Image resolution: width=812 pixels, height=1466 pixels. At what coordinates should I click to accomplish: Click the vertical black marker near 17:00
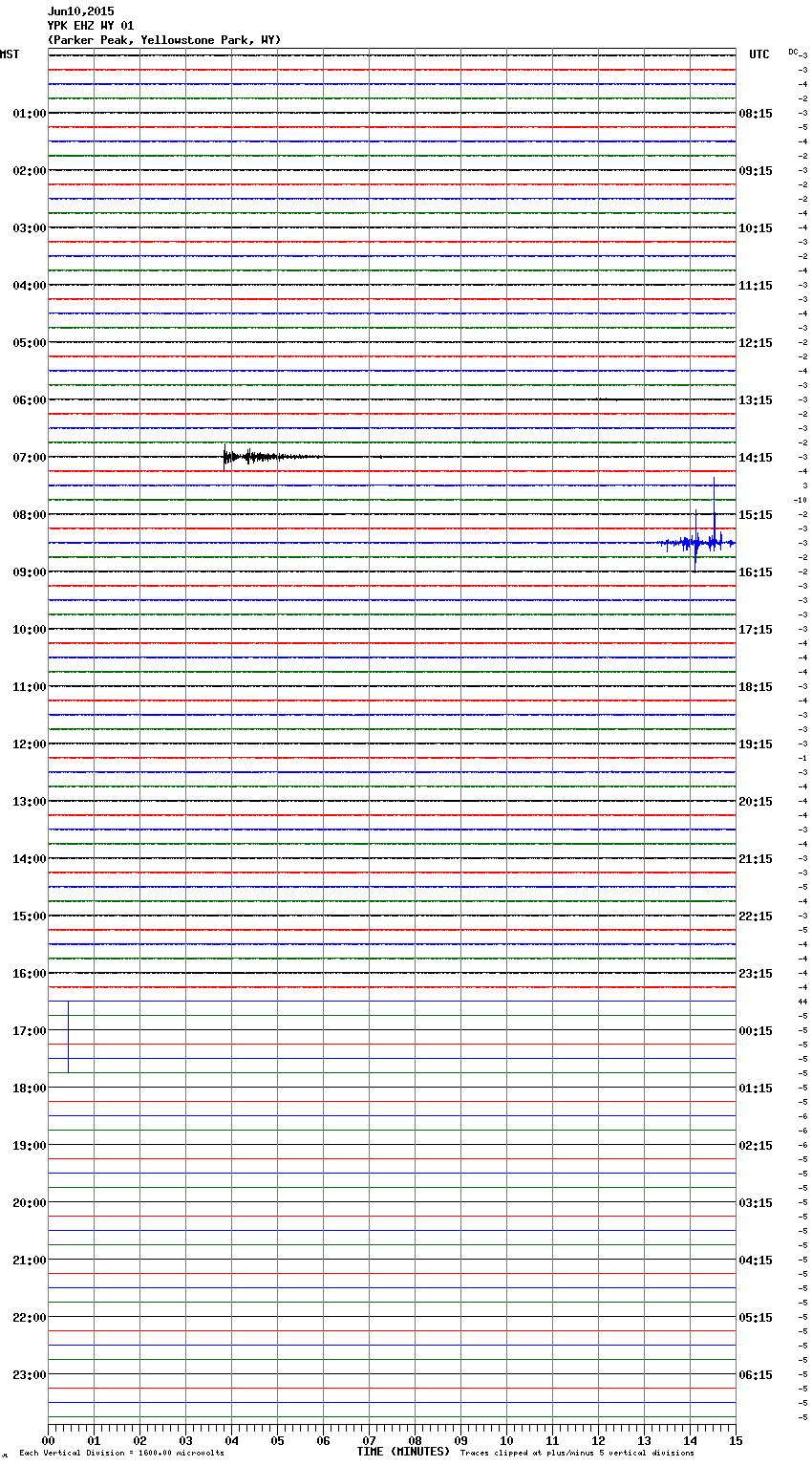[x=68, y=1036]
